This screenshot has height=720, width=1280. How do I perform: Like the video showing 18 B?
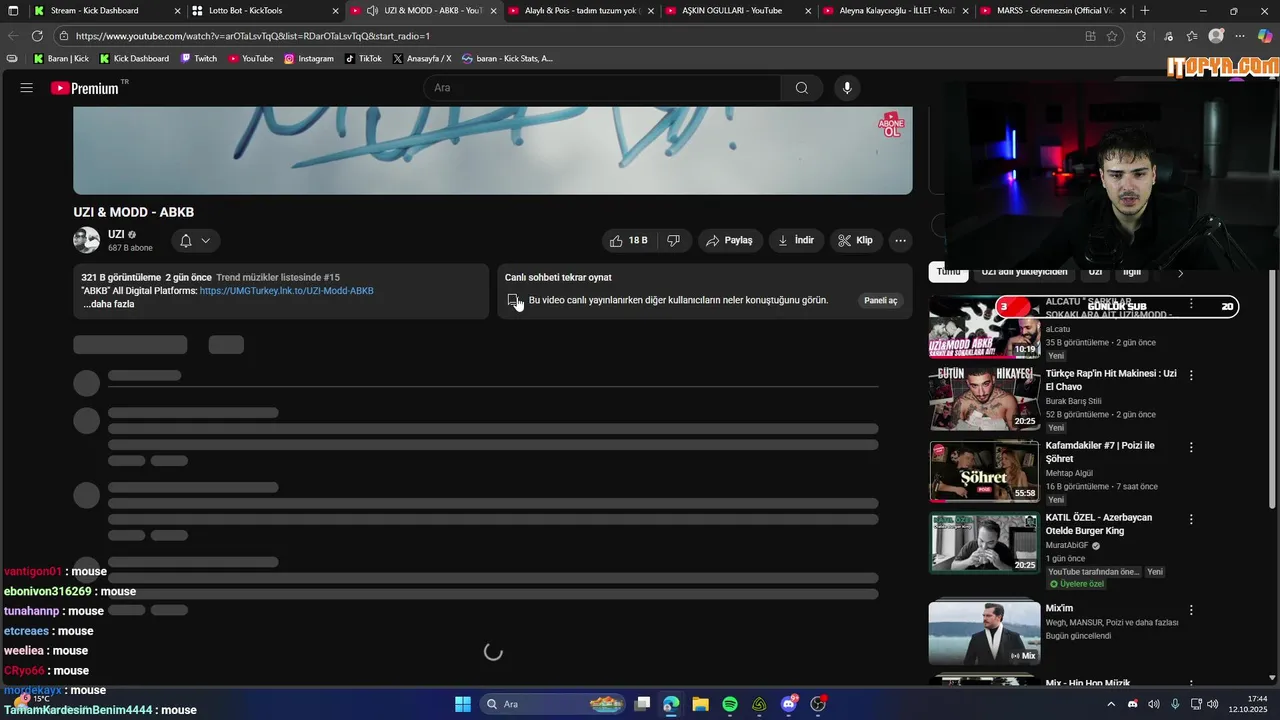[x=628, y=240]
